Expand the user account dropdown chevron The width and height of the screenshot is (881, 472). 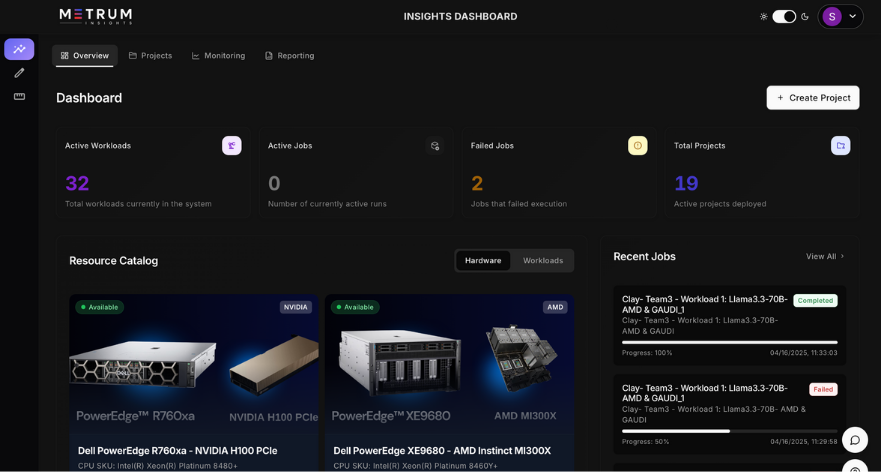click(853, 16)
